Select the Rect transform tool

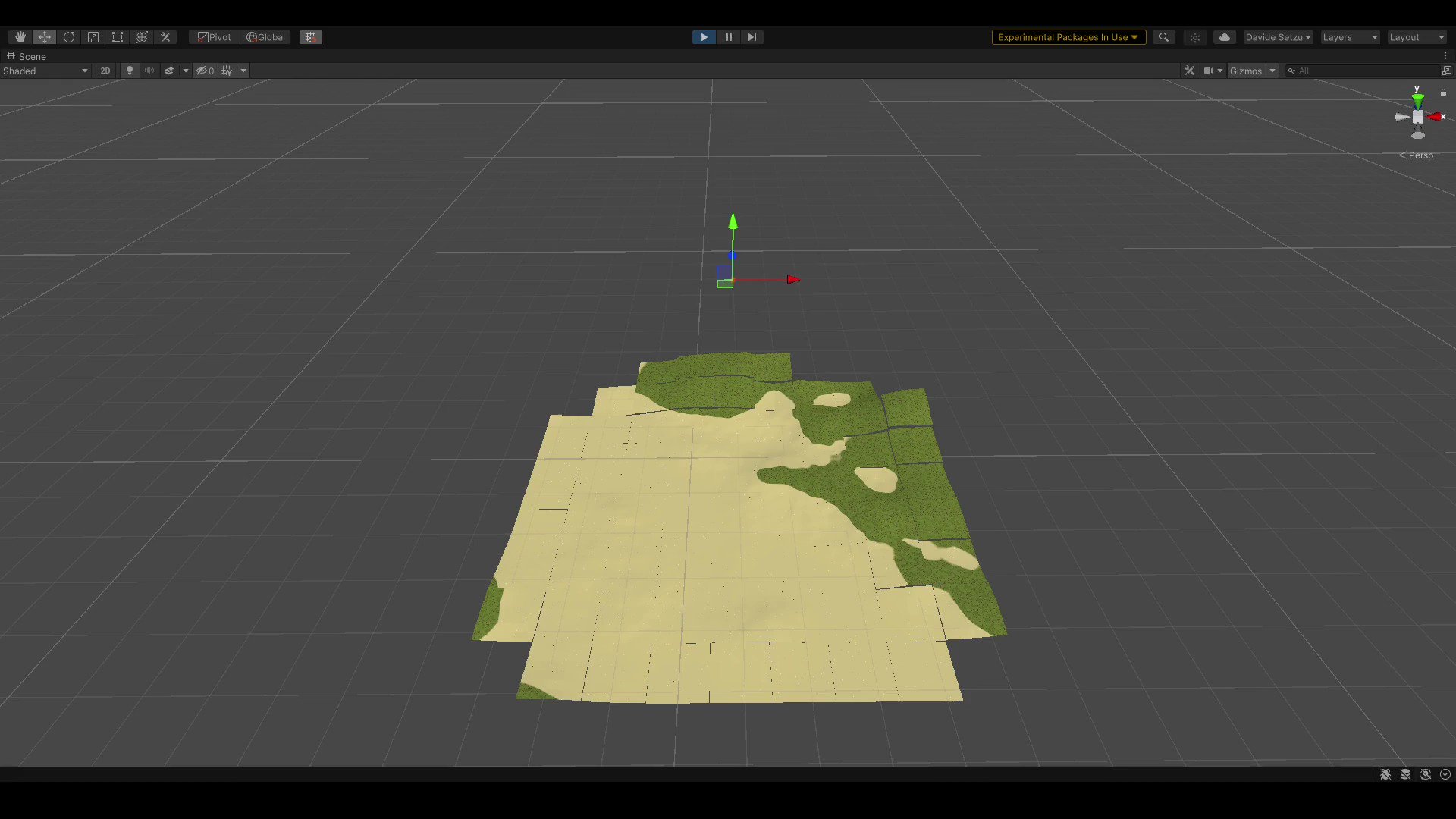(x=118, y=37)
